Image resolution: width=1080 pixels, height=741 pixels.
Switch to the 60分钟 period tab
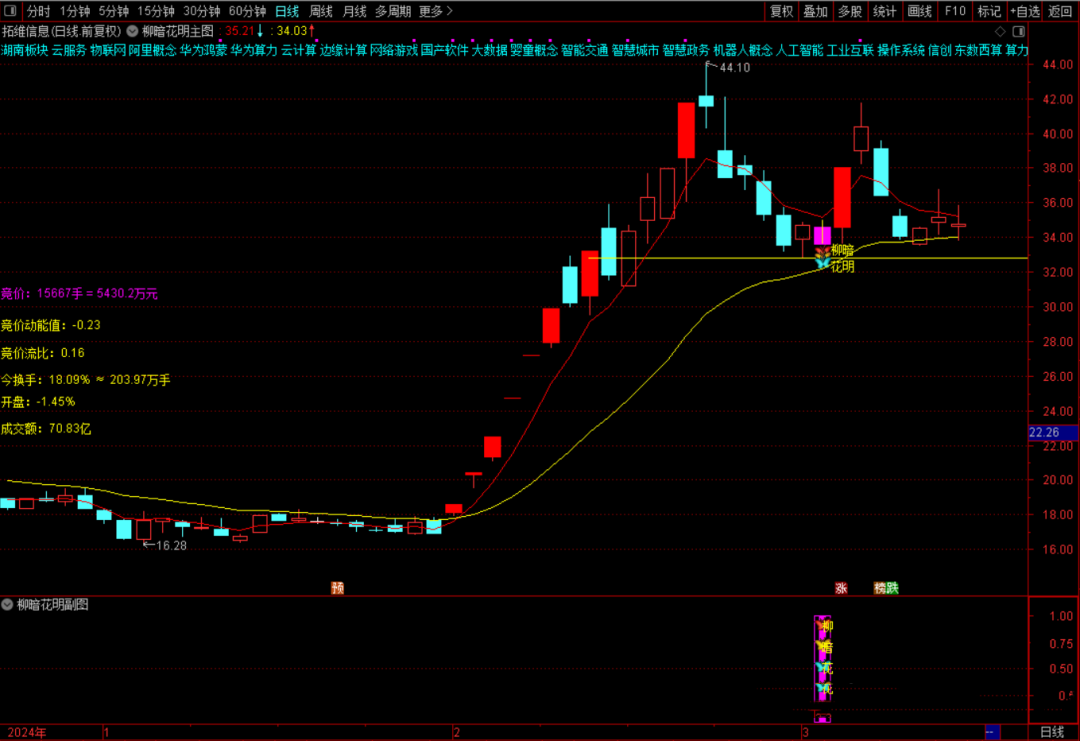pos(247,12)
